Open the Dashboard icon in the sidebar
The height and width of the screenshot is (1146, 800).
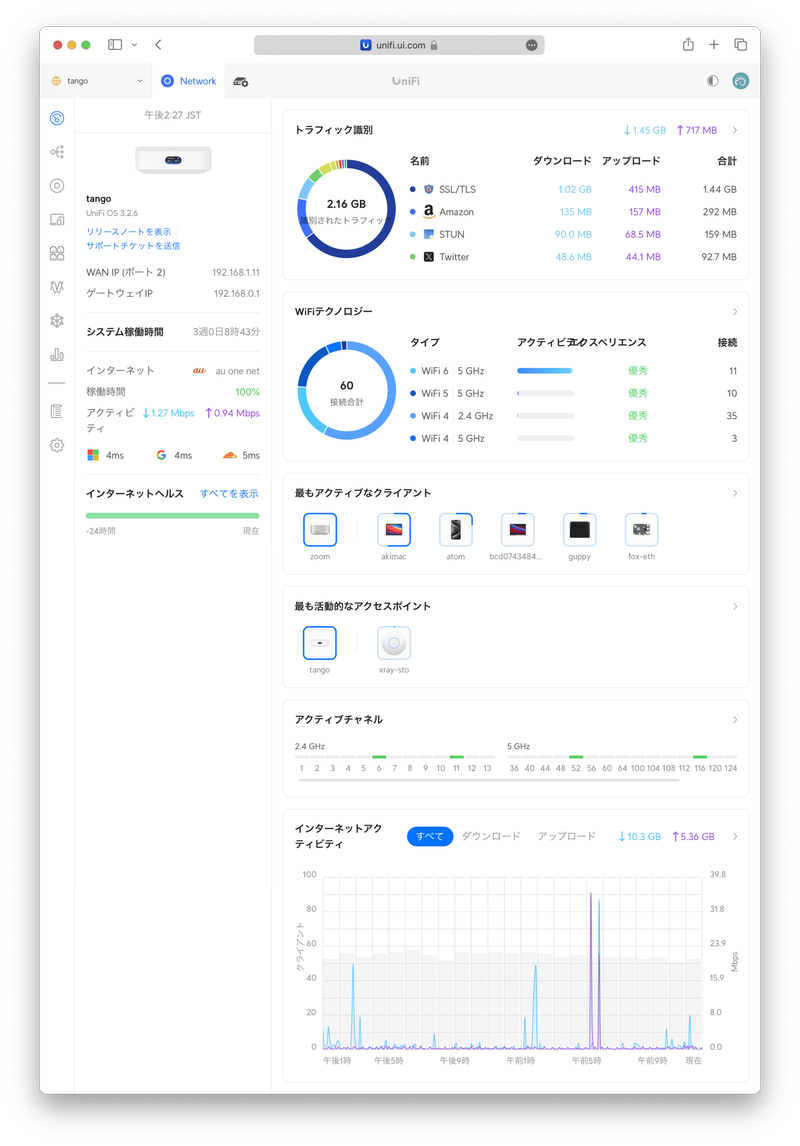tap(57, 119)
